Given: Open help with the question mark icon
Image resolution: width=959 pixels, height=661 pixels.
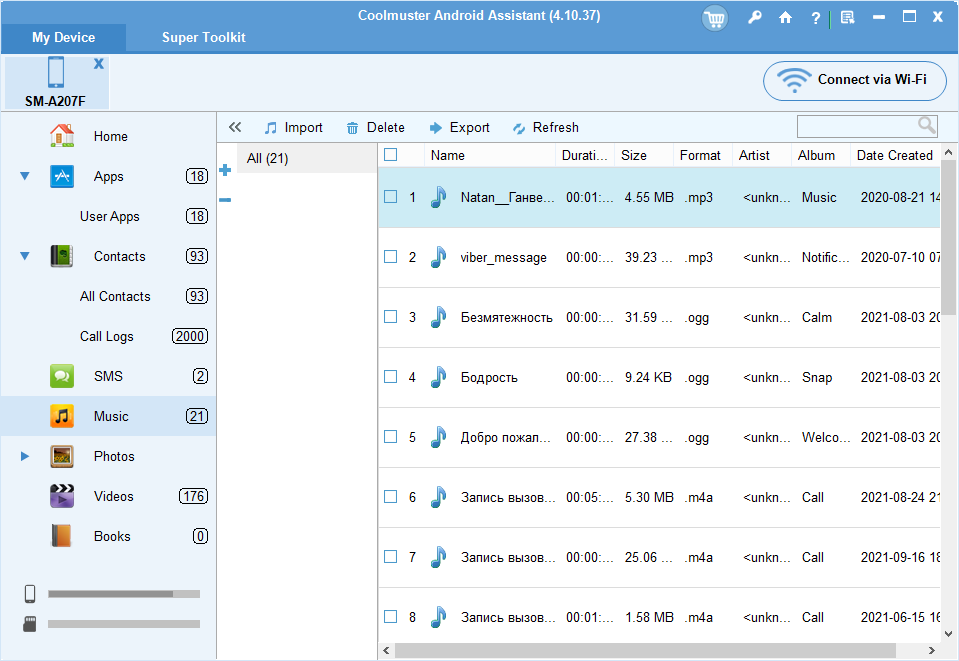Looking at the screenshot, I should [x=815, y=18].
